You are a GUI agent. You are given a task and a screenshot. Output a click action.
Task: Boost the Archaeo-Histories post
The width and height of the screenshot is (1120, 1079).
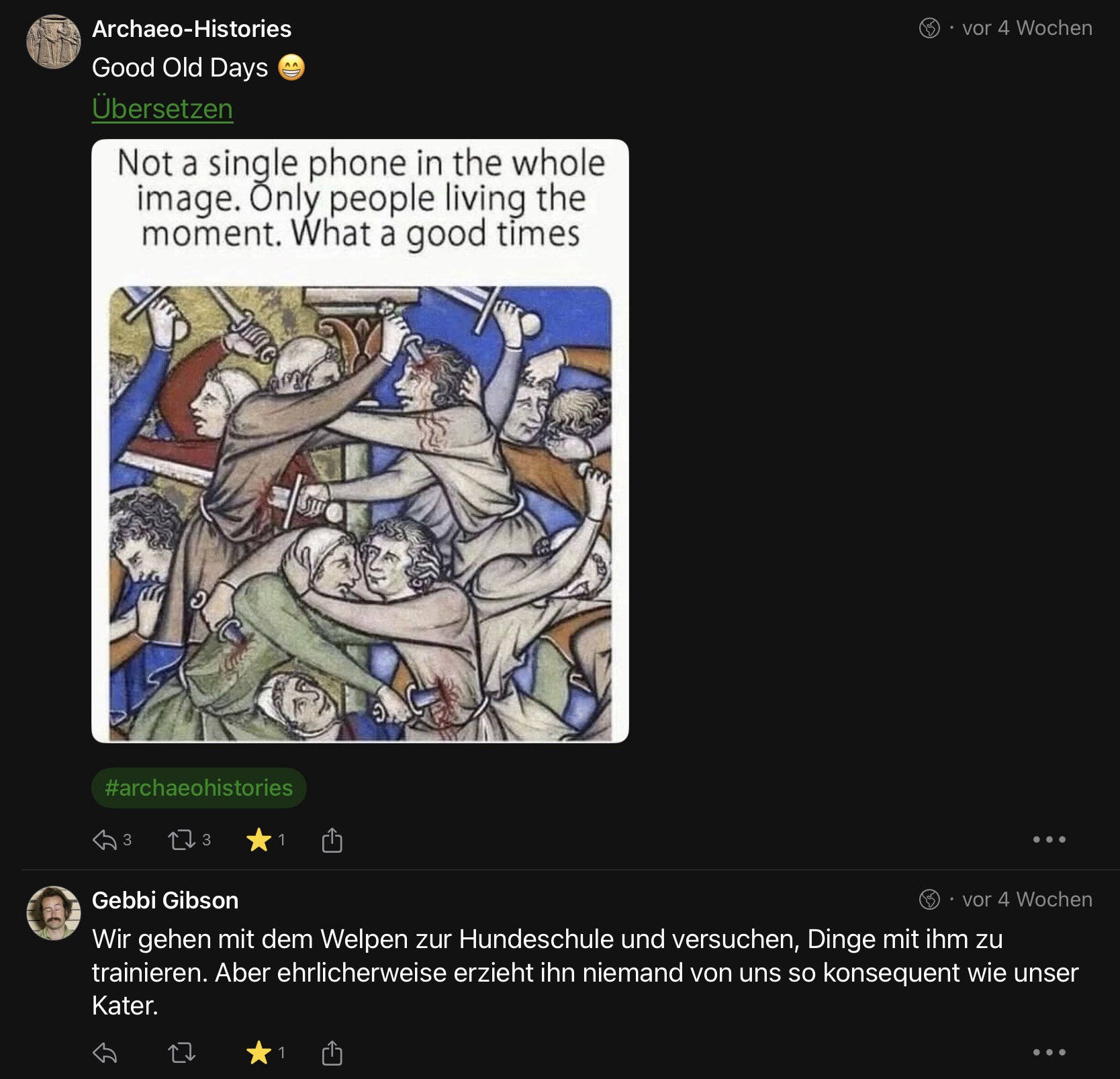pos(181,840)
